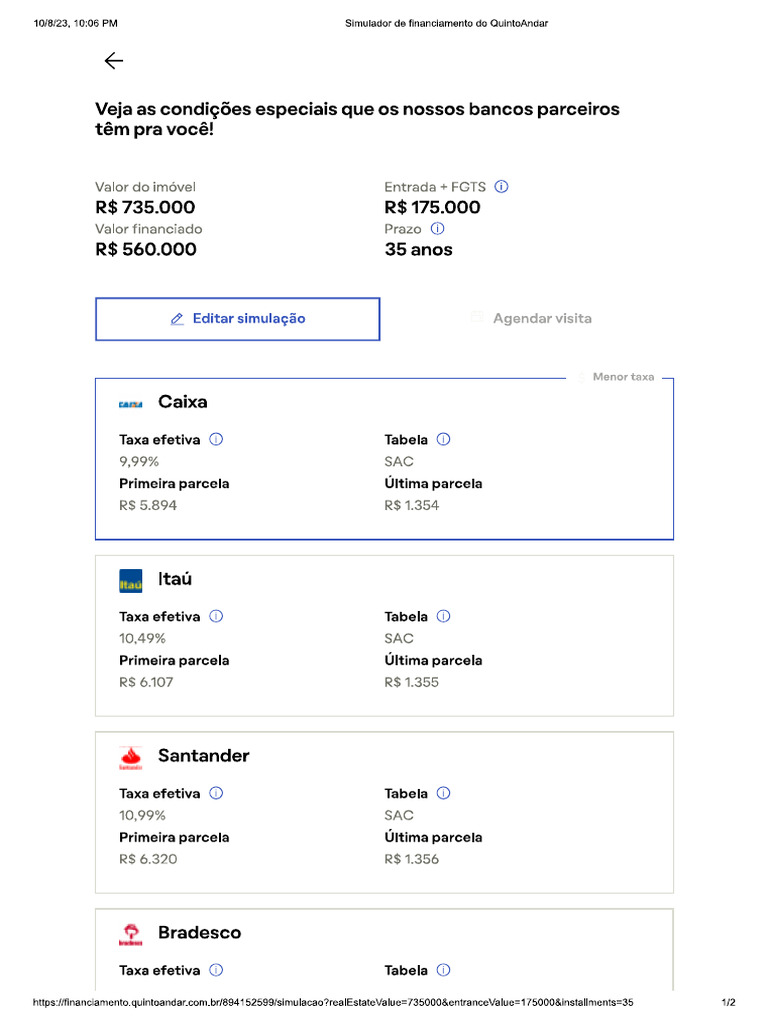This screenshot has width=768, height=1024.
Task: Click the Santander bank logo
Action: coord(131,757)
